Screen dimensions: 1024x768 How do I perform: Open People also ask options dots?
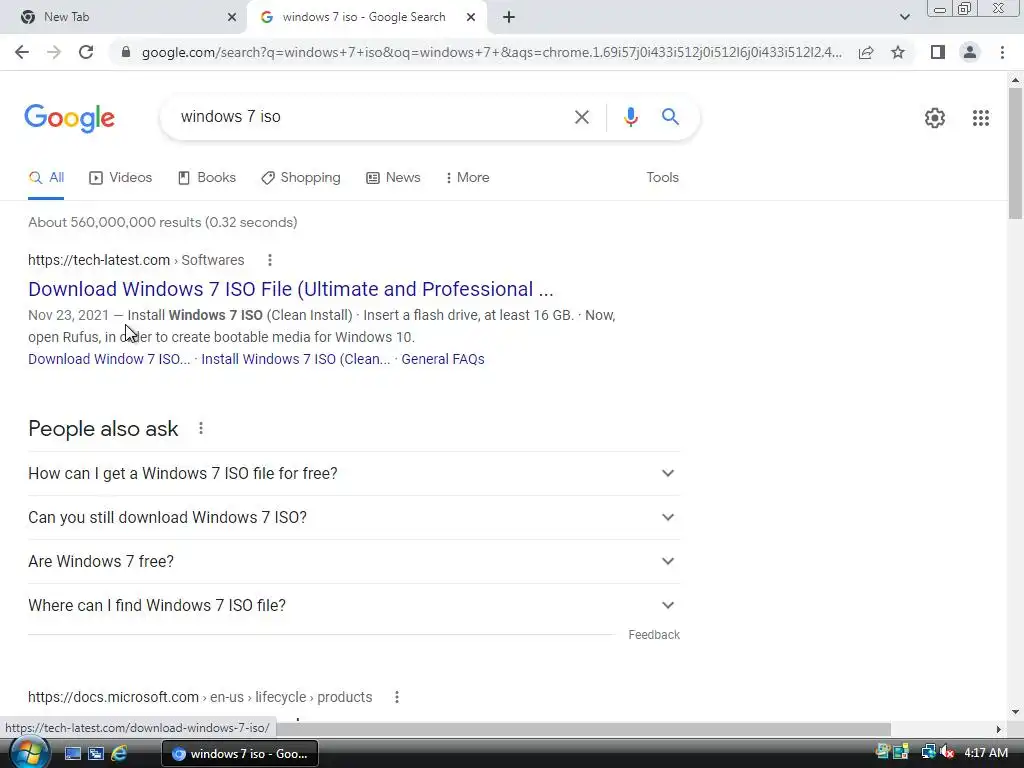(200, 428)
